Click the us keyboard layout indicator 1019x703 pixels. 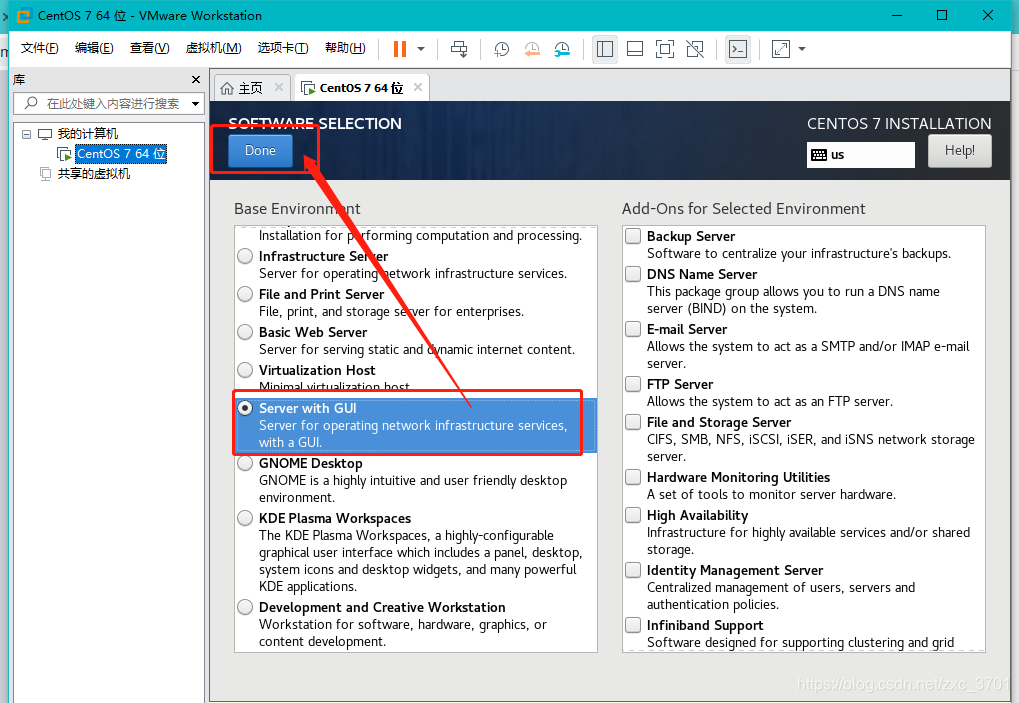pos(860,155)
